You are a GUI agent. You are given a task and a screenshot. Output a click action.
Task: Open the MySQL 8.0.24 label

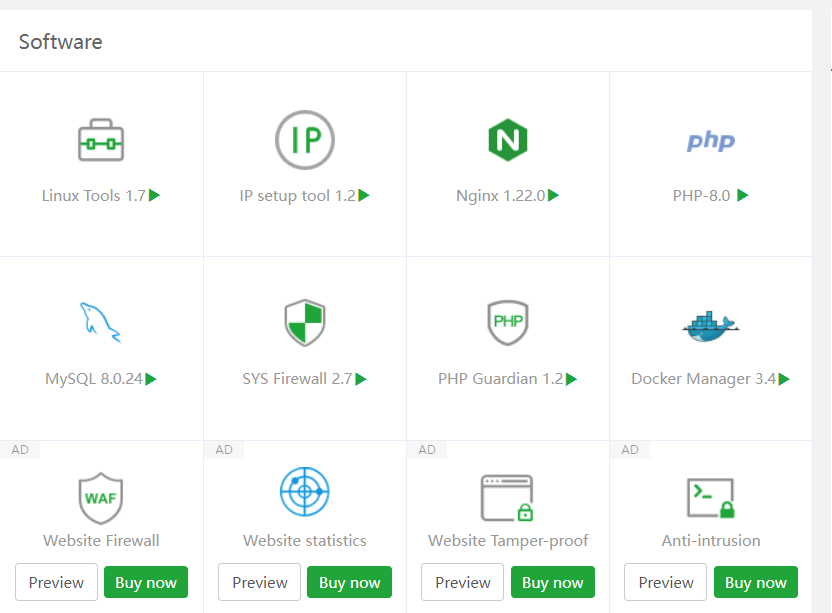[x=94, y=379]
